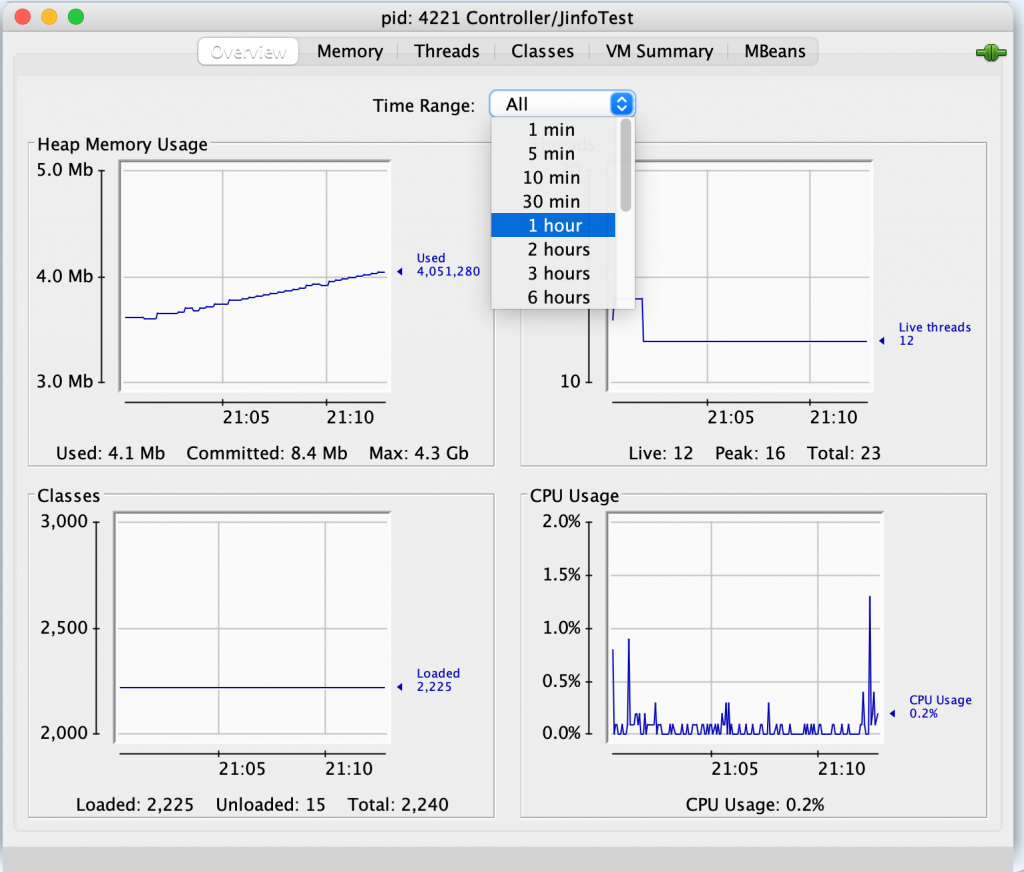Pick the highlighted 1 hour option

tap(552, 225)
